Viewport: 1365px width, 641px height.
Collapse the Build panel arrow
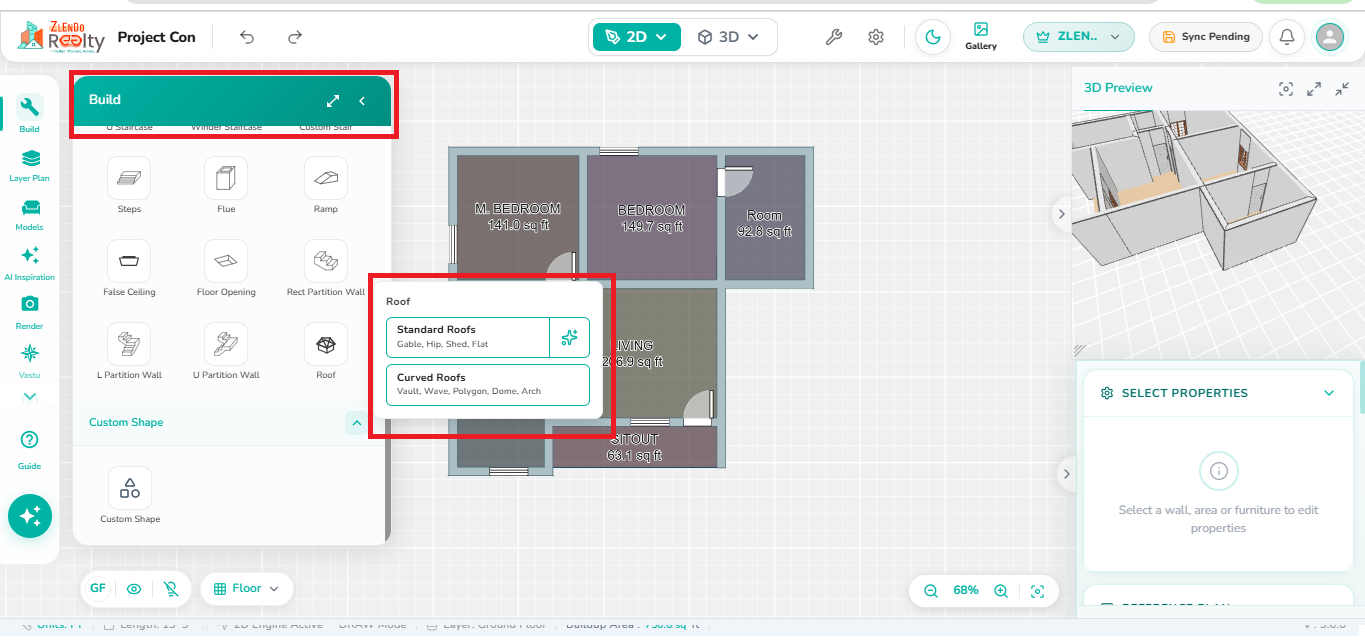362,100
